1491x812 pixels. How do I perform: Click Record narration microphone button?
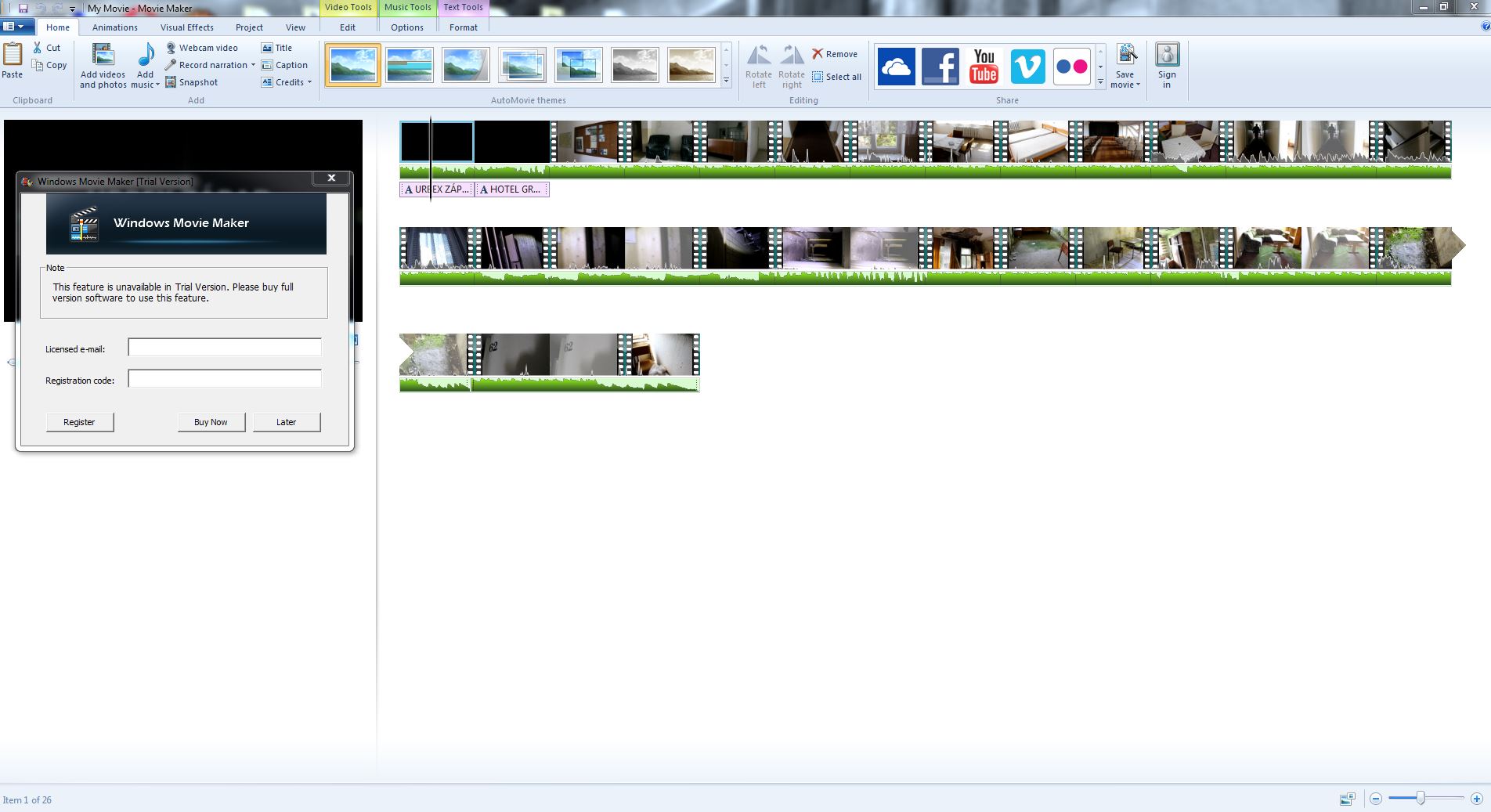[x=206, y=65]
